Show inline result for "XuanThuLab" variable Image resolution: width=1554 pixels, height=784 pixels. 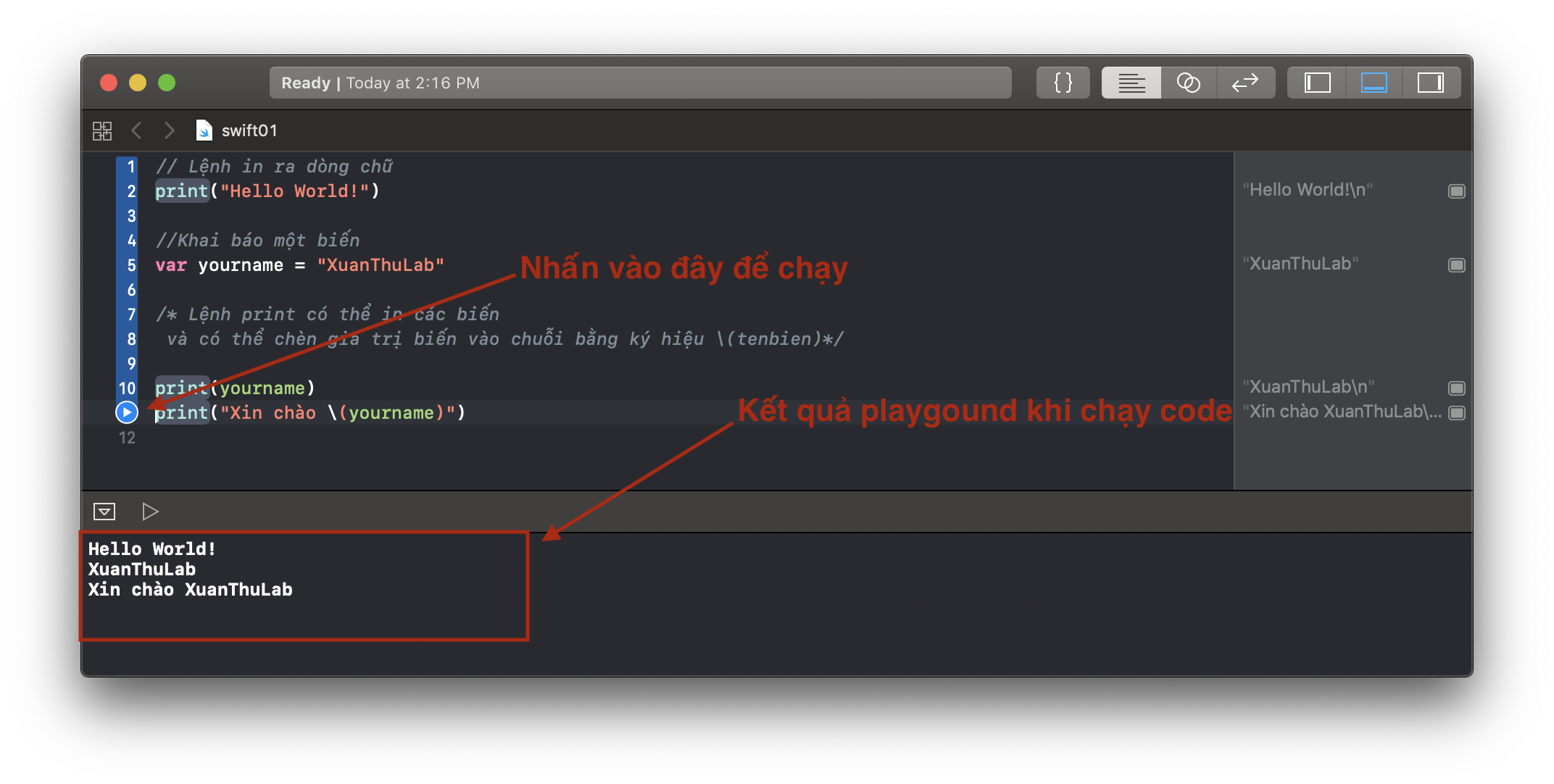coord(1456,265)
